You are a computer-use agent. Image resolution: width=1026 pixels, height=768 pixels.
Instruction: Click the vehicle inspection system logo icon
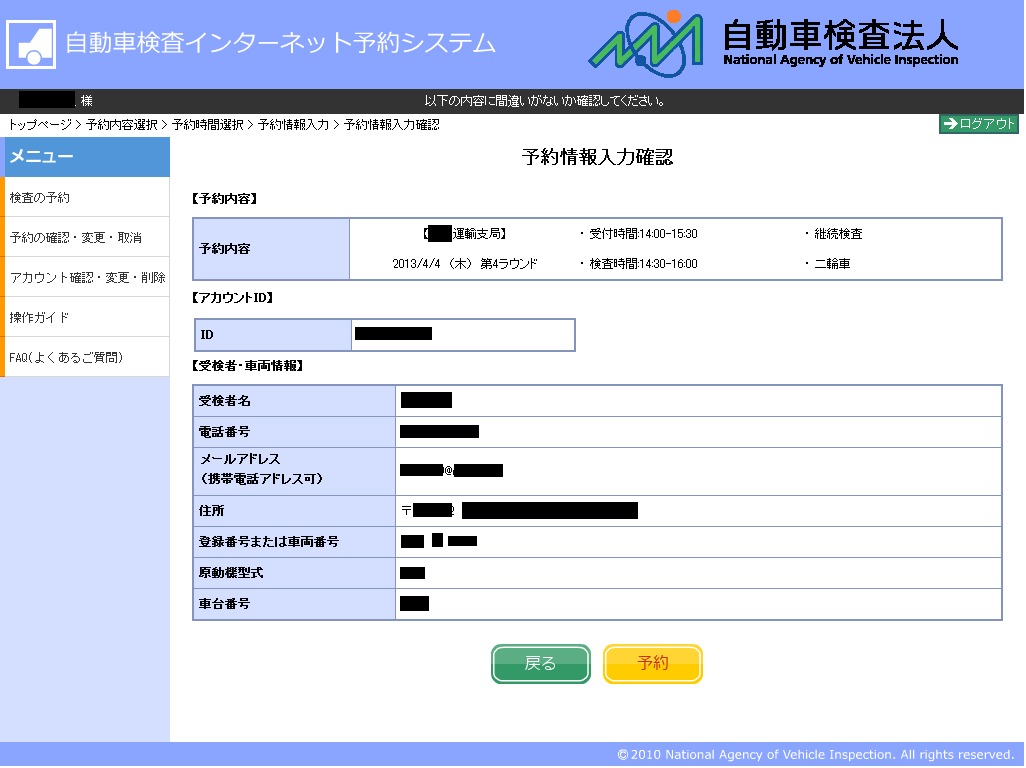click(31, 44)
